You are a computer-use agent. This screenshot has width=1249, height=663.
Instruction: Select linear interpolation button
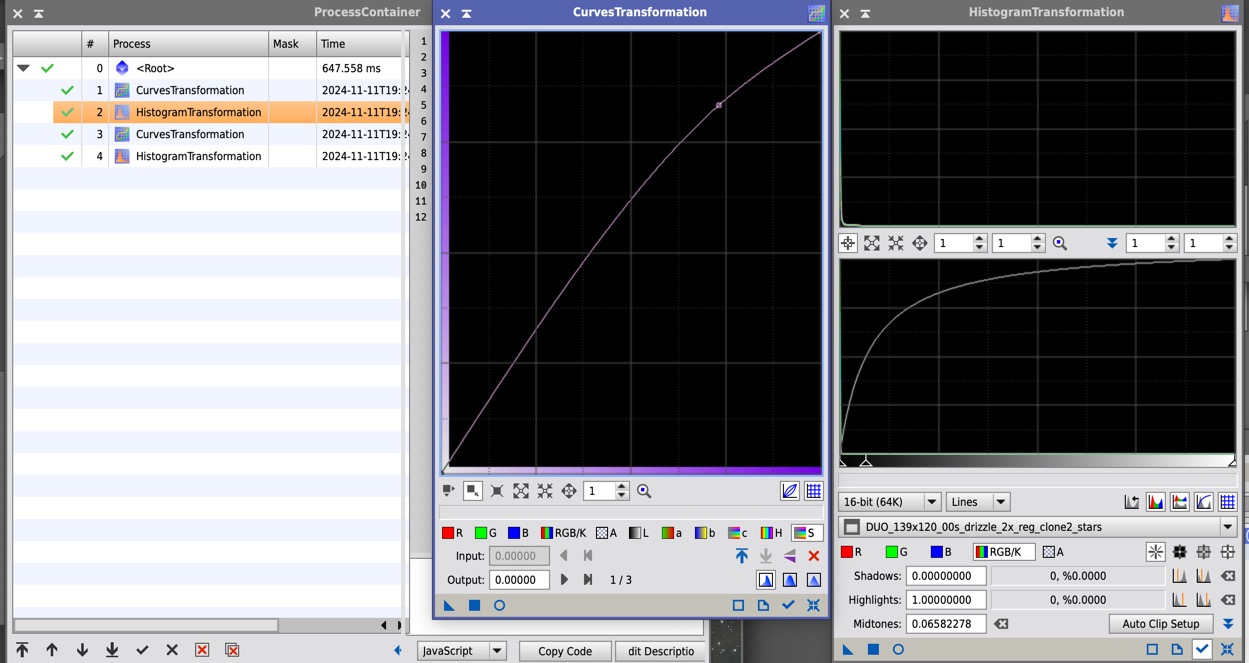click(x=814, y=580)
